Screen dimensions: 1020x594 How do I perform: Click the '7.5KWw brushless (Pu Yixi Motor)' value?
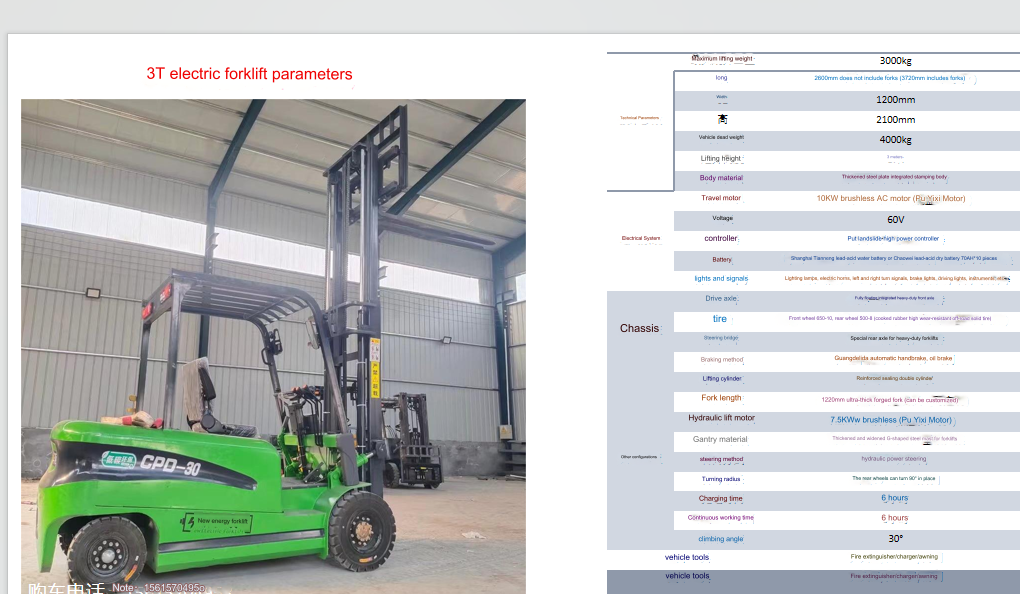(891, 420)
